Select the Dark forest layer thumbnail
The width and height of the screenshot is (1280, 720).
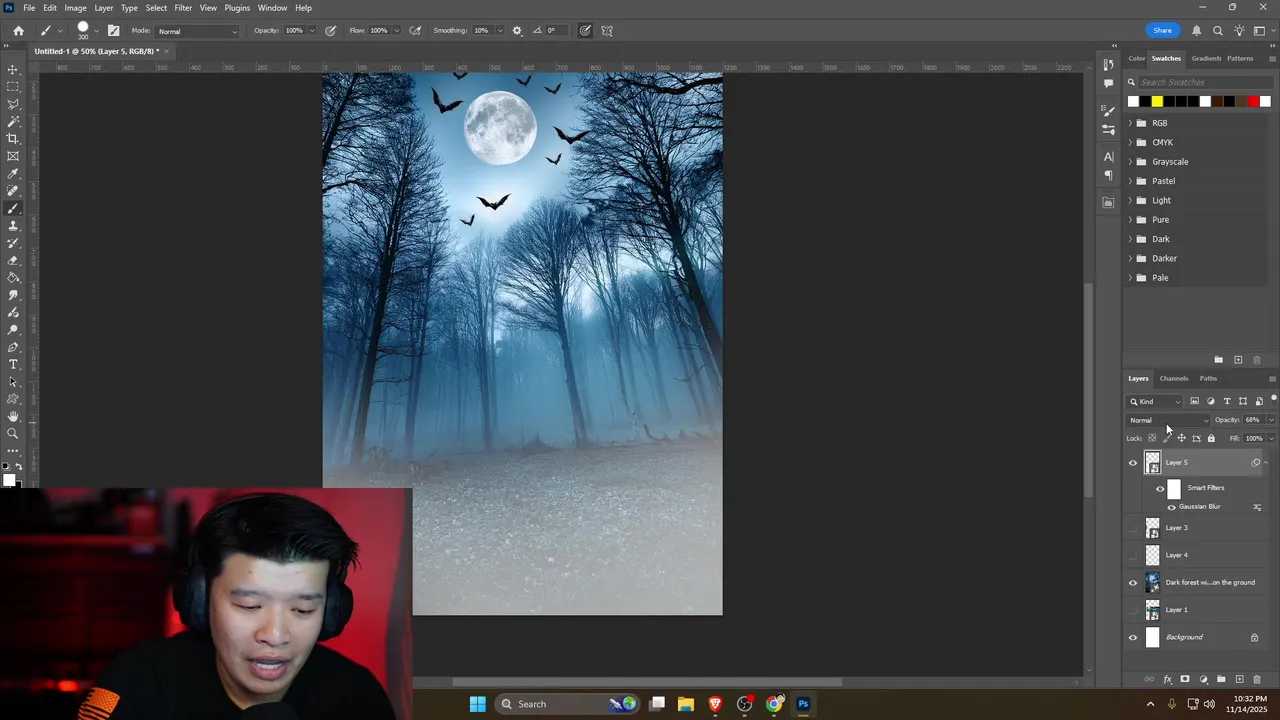[x=1152, y=582]
